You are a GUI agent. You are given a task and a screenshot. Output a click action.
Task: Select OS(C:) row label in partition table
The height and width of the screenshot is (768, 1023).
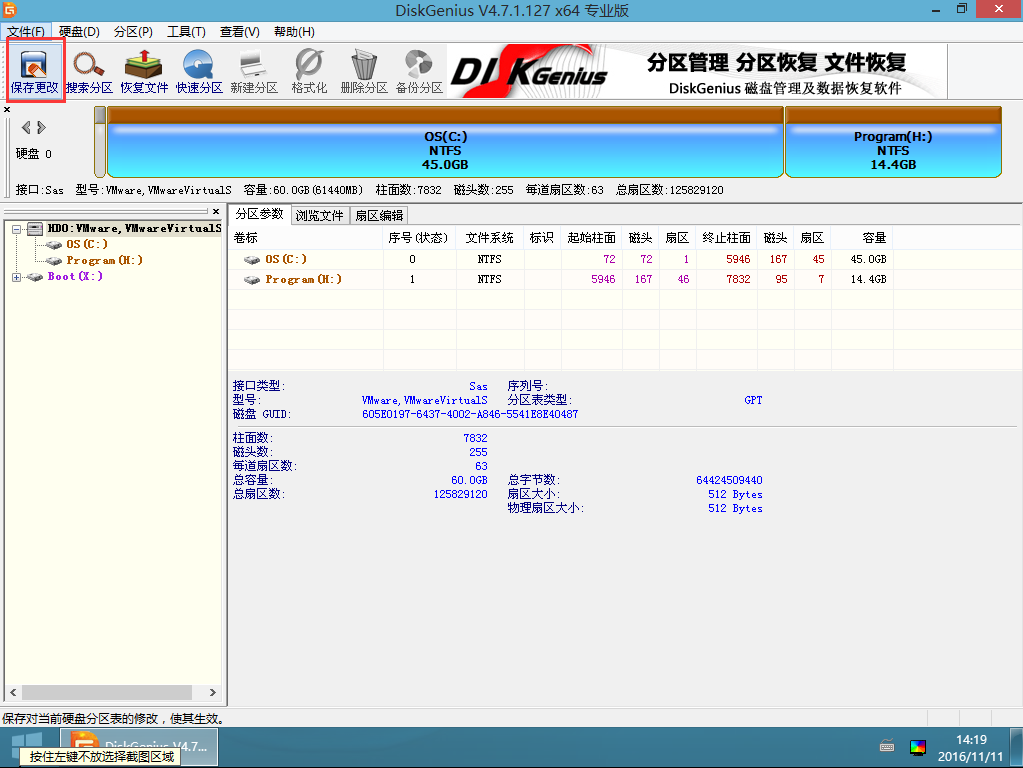pyautogui.click(x=286, y=260)
